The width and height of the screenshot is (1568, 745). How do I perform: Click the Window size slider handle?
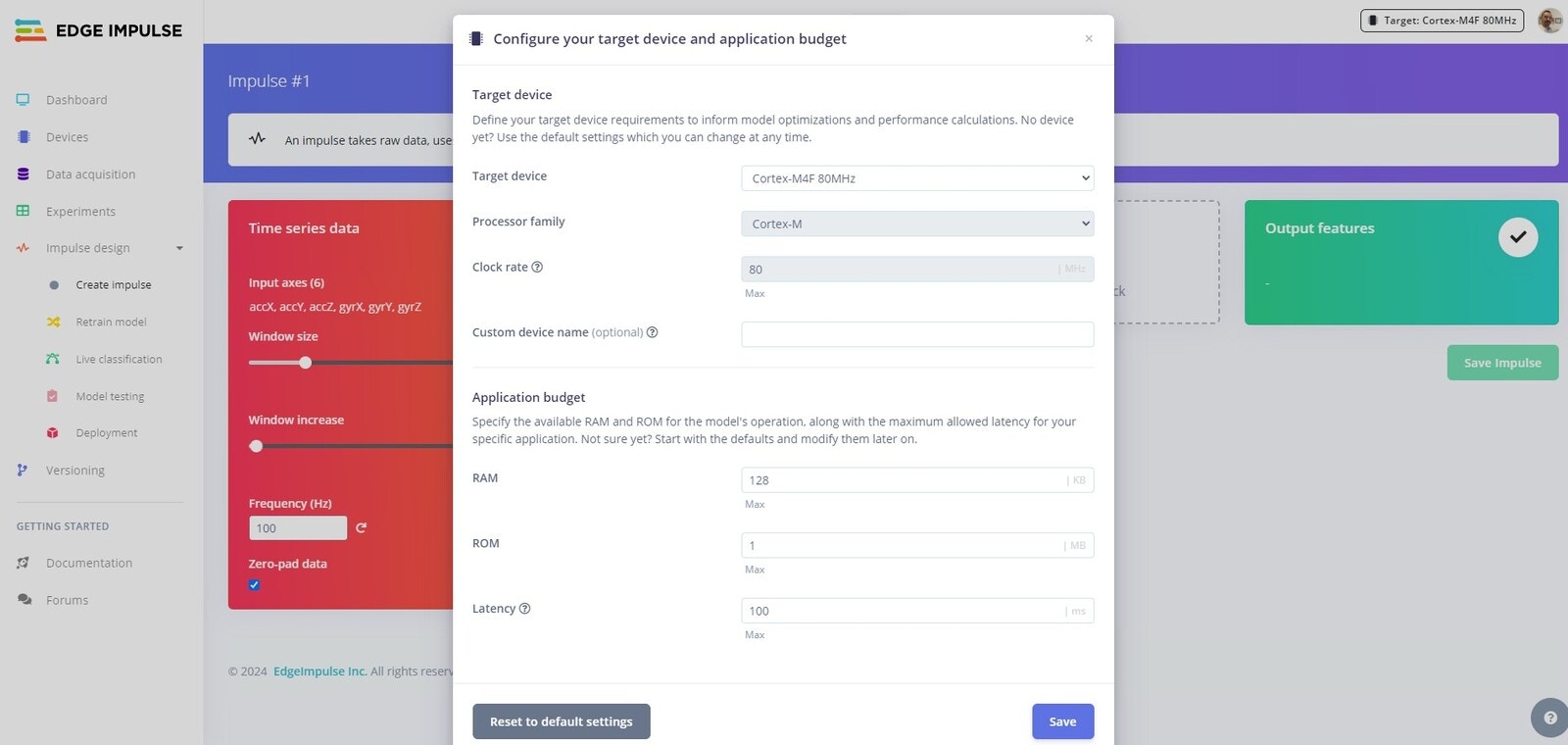click(305, 363)
